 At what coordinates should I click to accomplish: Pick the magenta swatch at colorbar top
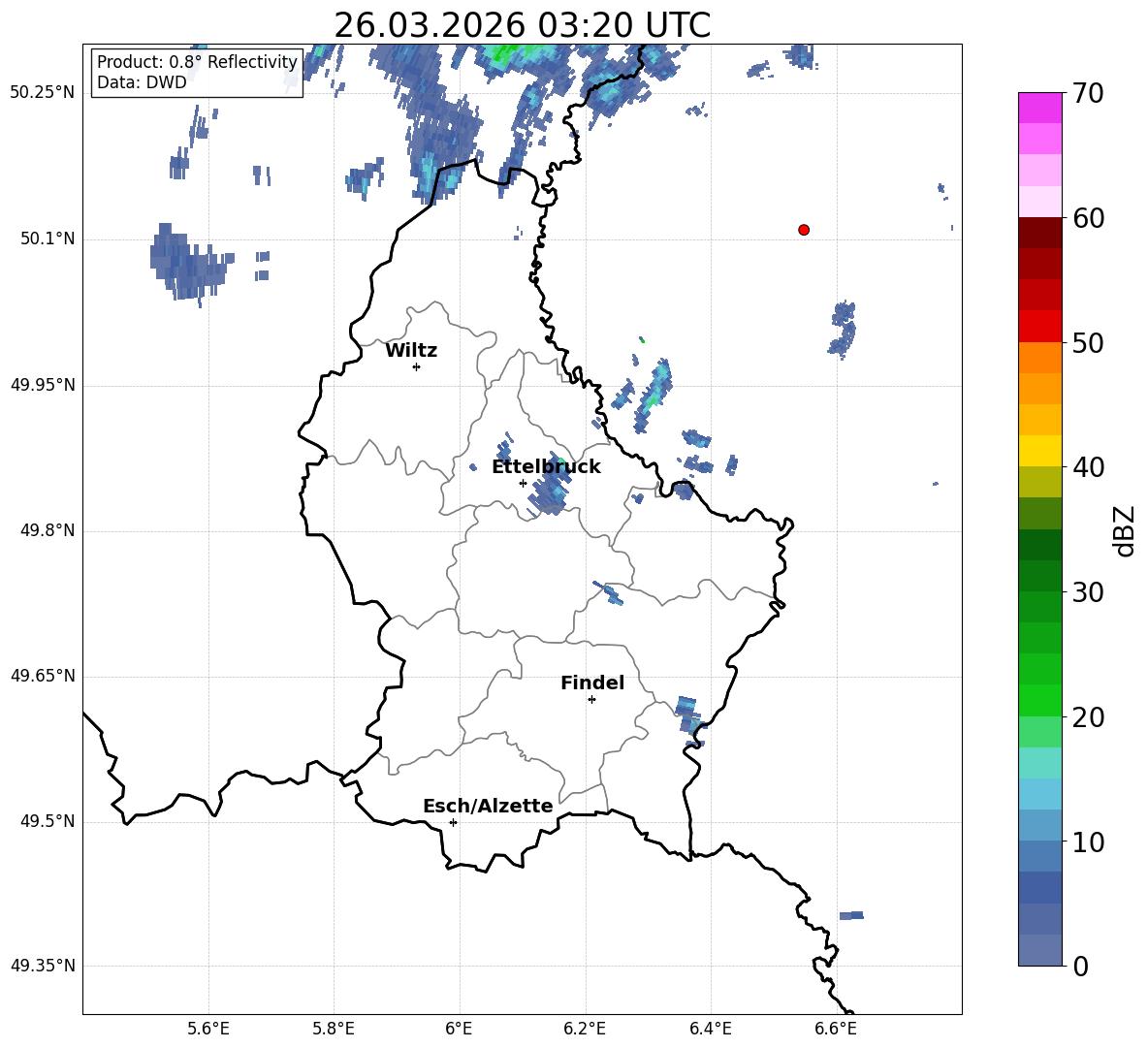coord(1040,108)
